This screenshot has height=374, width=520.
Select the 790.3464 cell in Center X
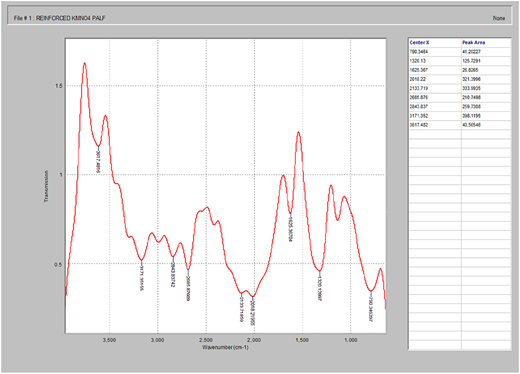click(435, 52)
